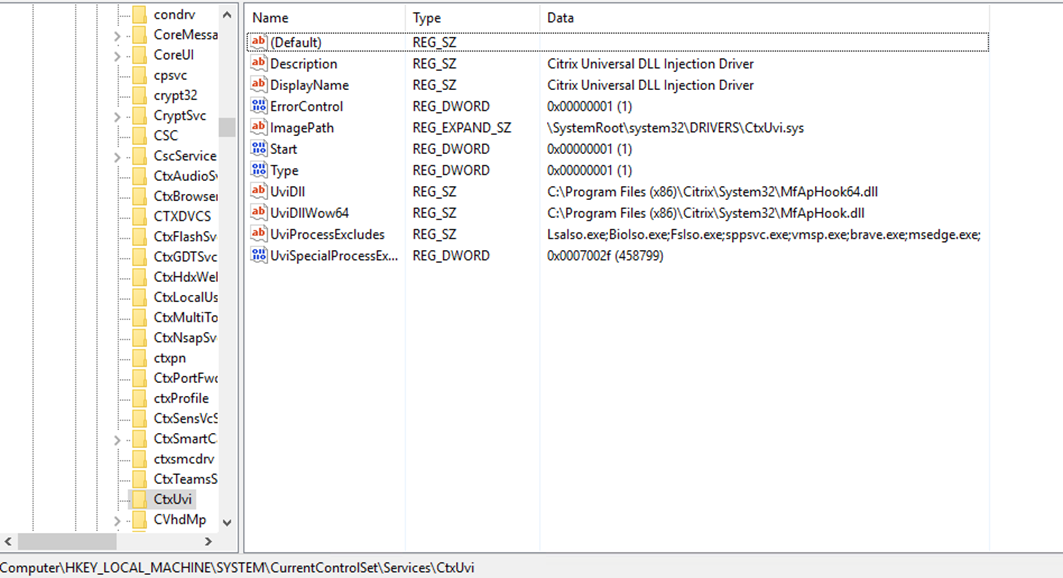Click the folder icon for ctxProfile key

click(139, 398)
